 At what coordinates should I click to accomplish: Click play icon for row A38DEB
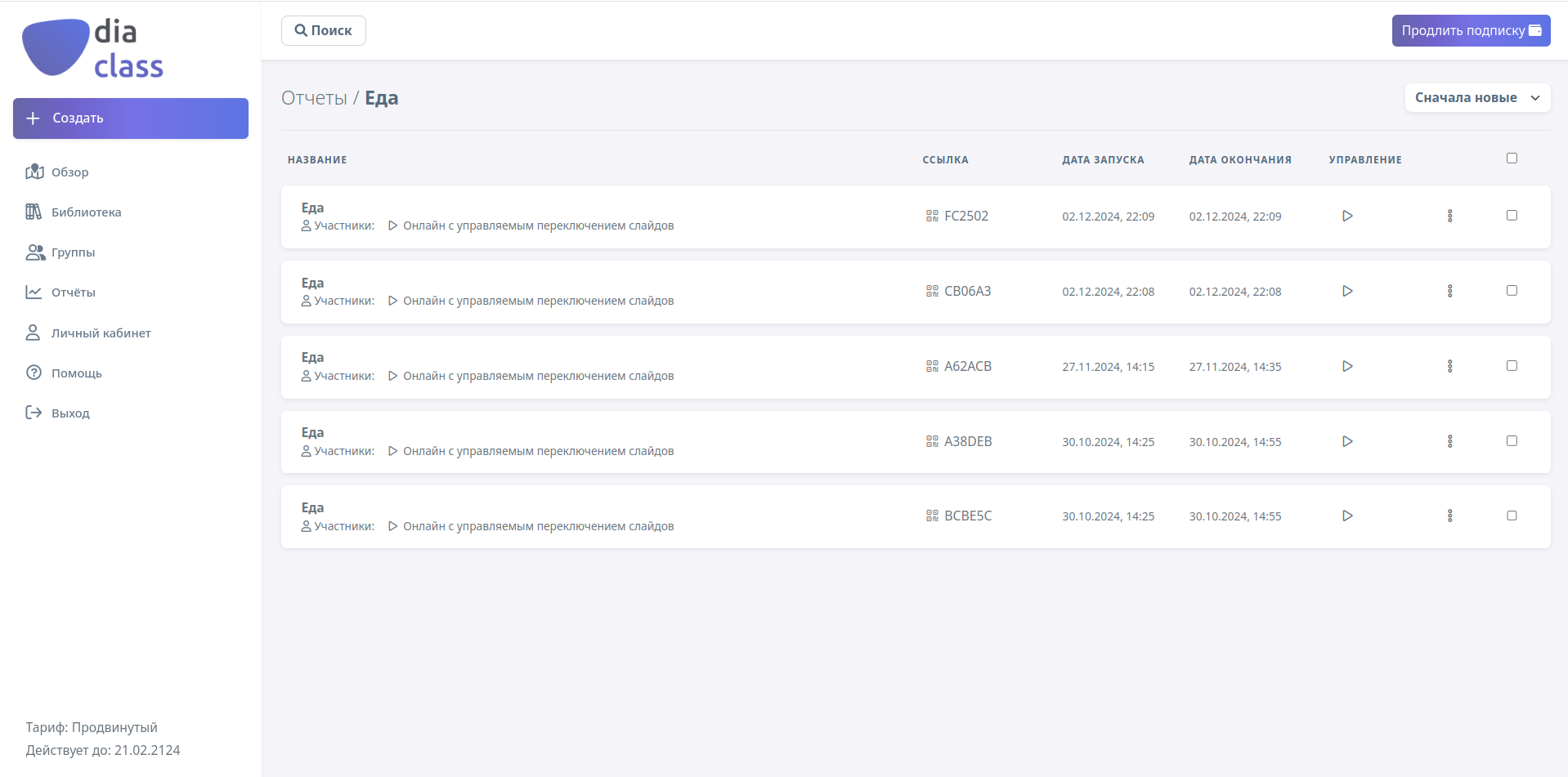(x=1347, y=441)
